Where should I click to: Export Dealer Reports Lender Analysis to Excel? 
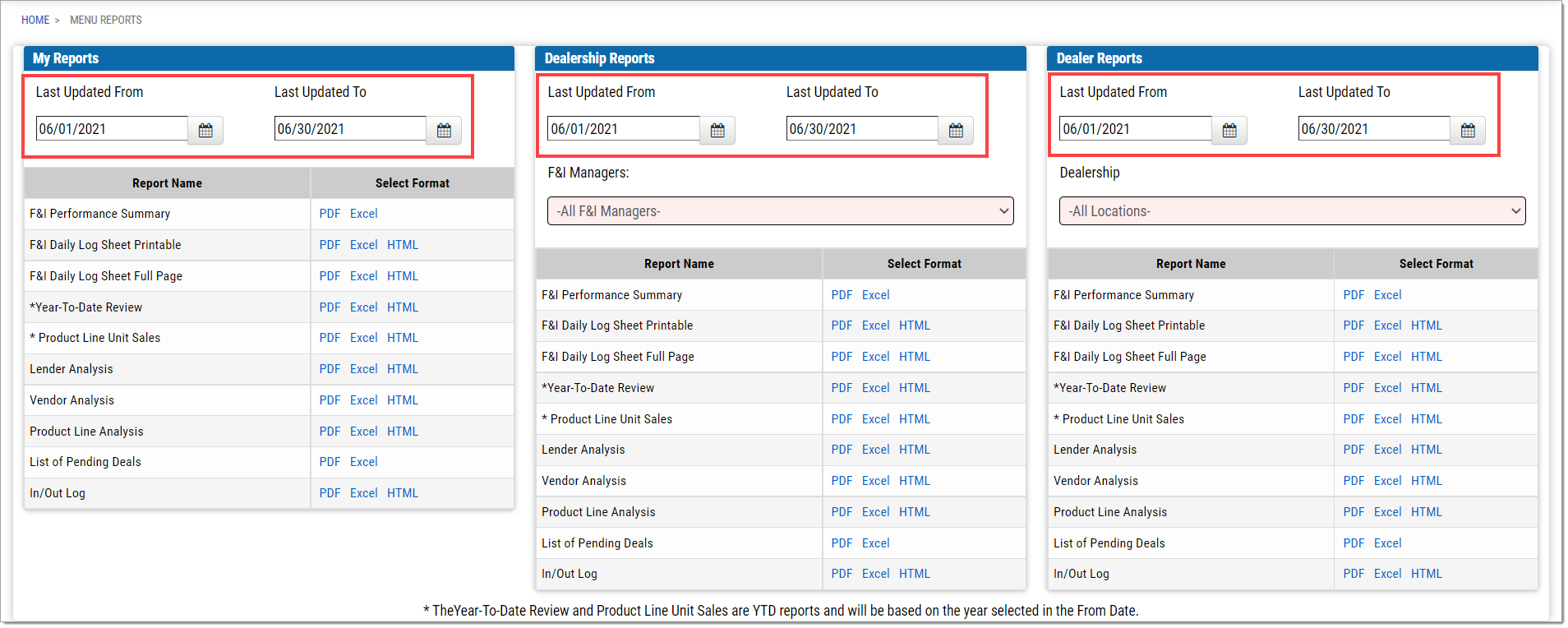click(x=1388, y=450)
